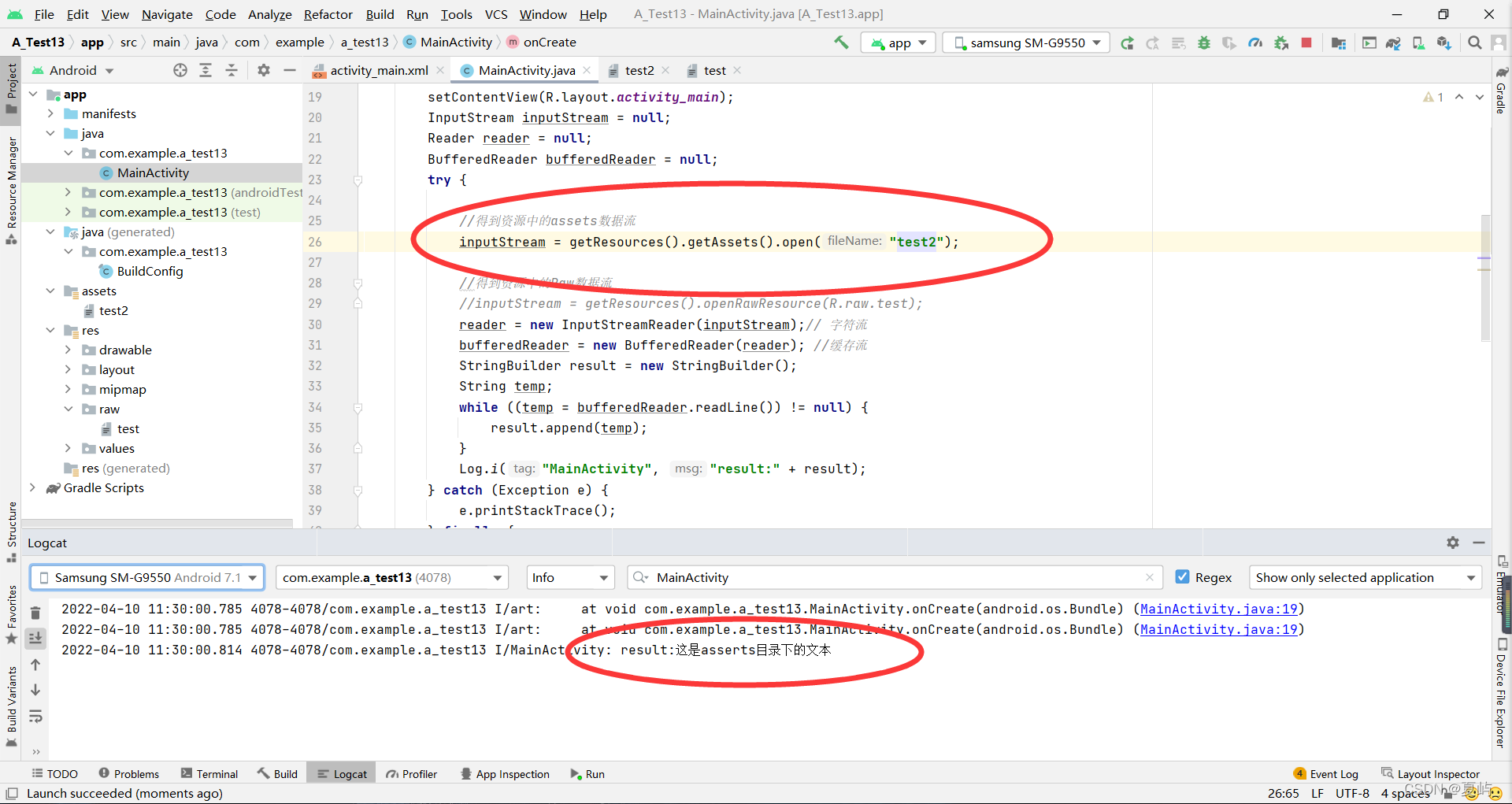Click the editor vertical scrollbar
Image resolution: width=1512 pixels, height=804 pixels.
point(1485,277)
